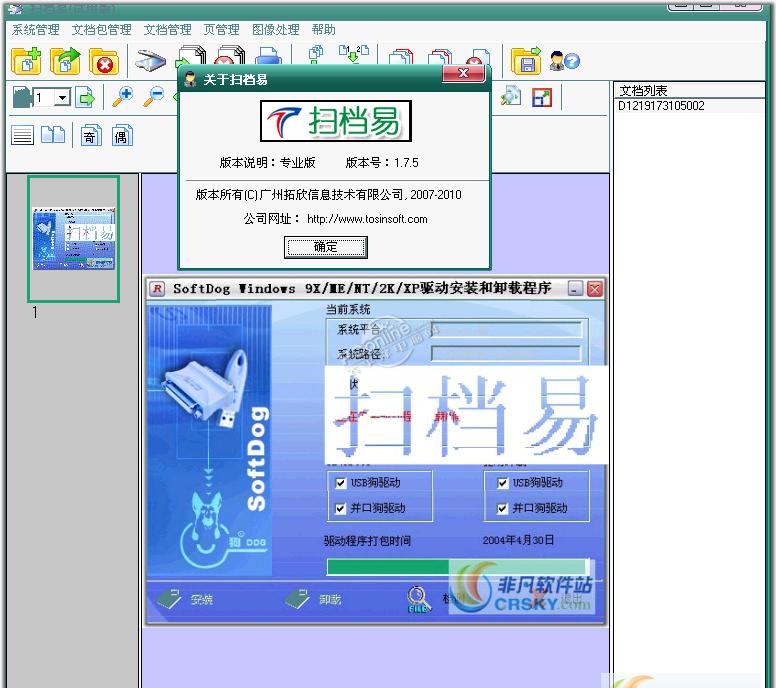This screenshot has width=776, height=688.
Task: Close the 关于扫档易 dialog
Action: pos(463,73)
